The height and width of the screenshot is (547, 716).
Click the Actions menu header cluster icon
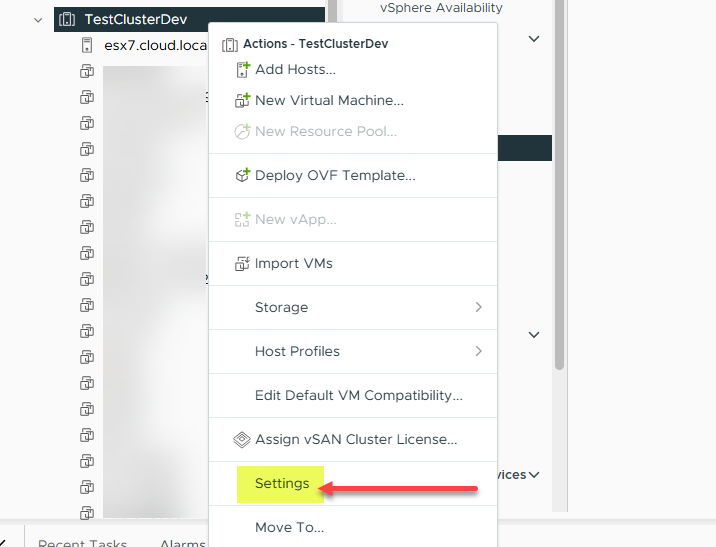pos(230,45)
